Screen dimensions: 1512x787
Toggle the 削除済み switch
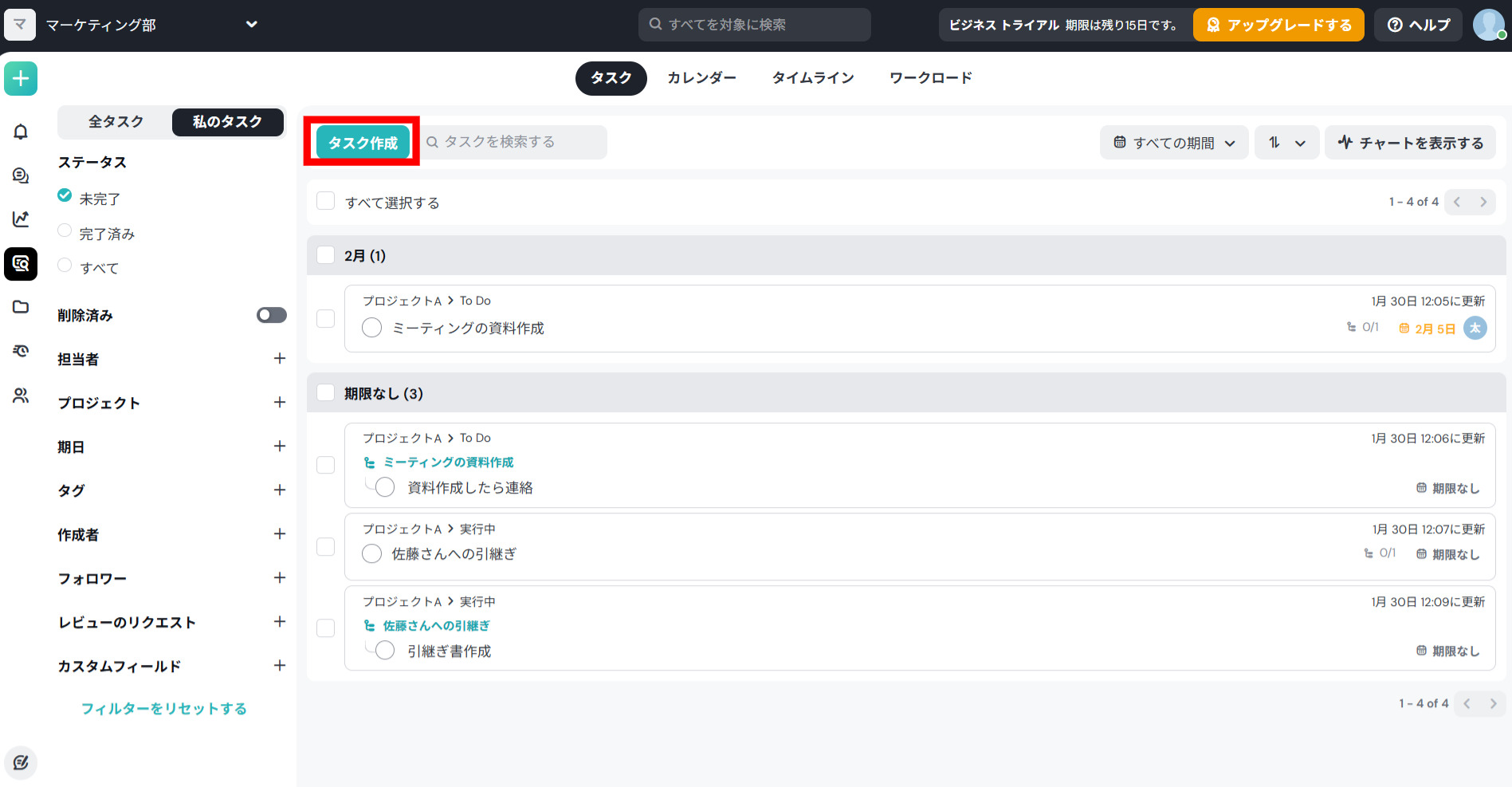(271, 315)
